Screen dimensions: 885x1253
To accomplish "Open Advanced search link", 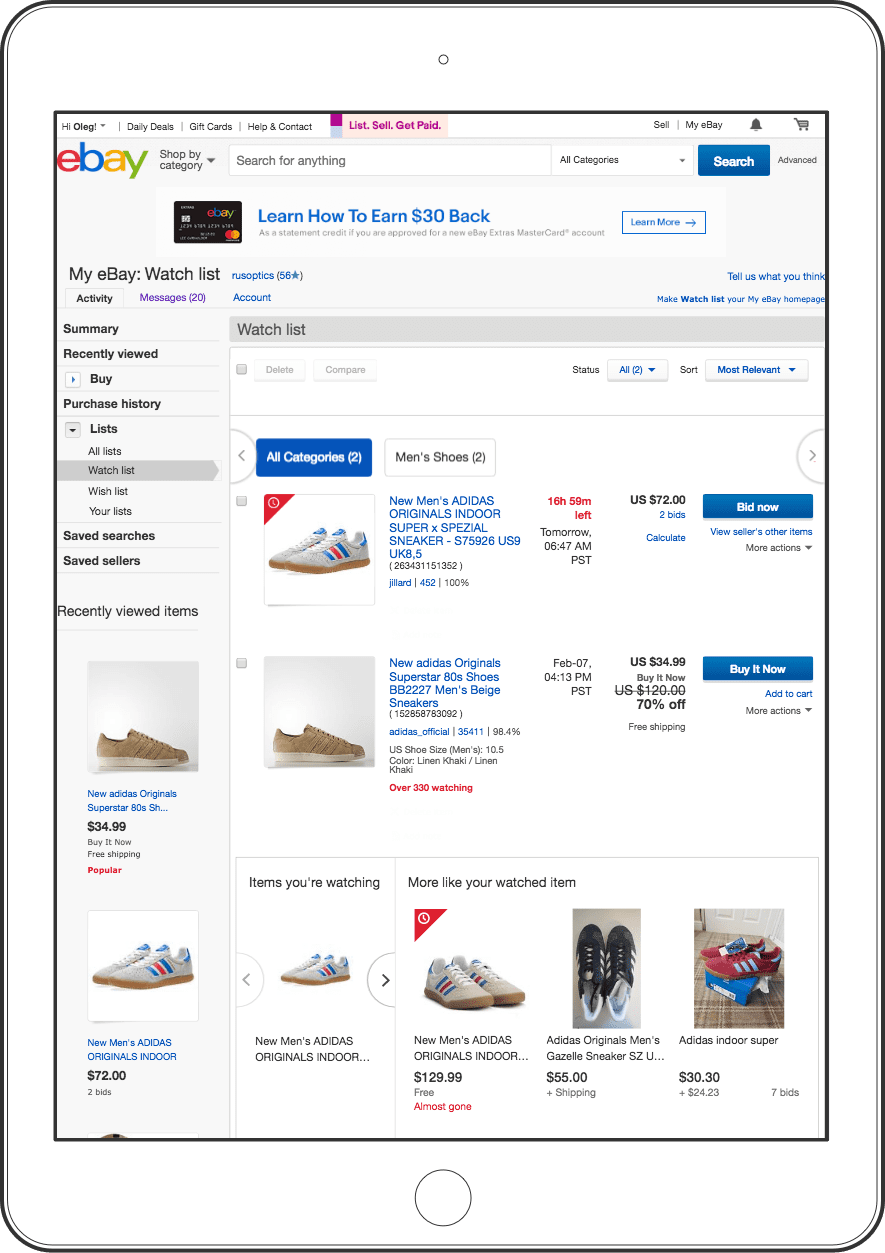I will [797, 160].
